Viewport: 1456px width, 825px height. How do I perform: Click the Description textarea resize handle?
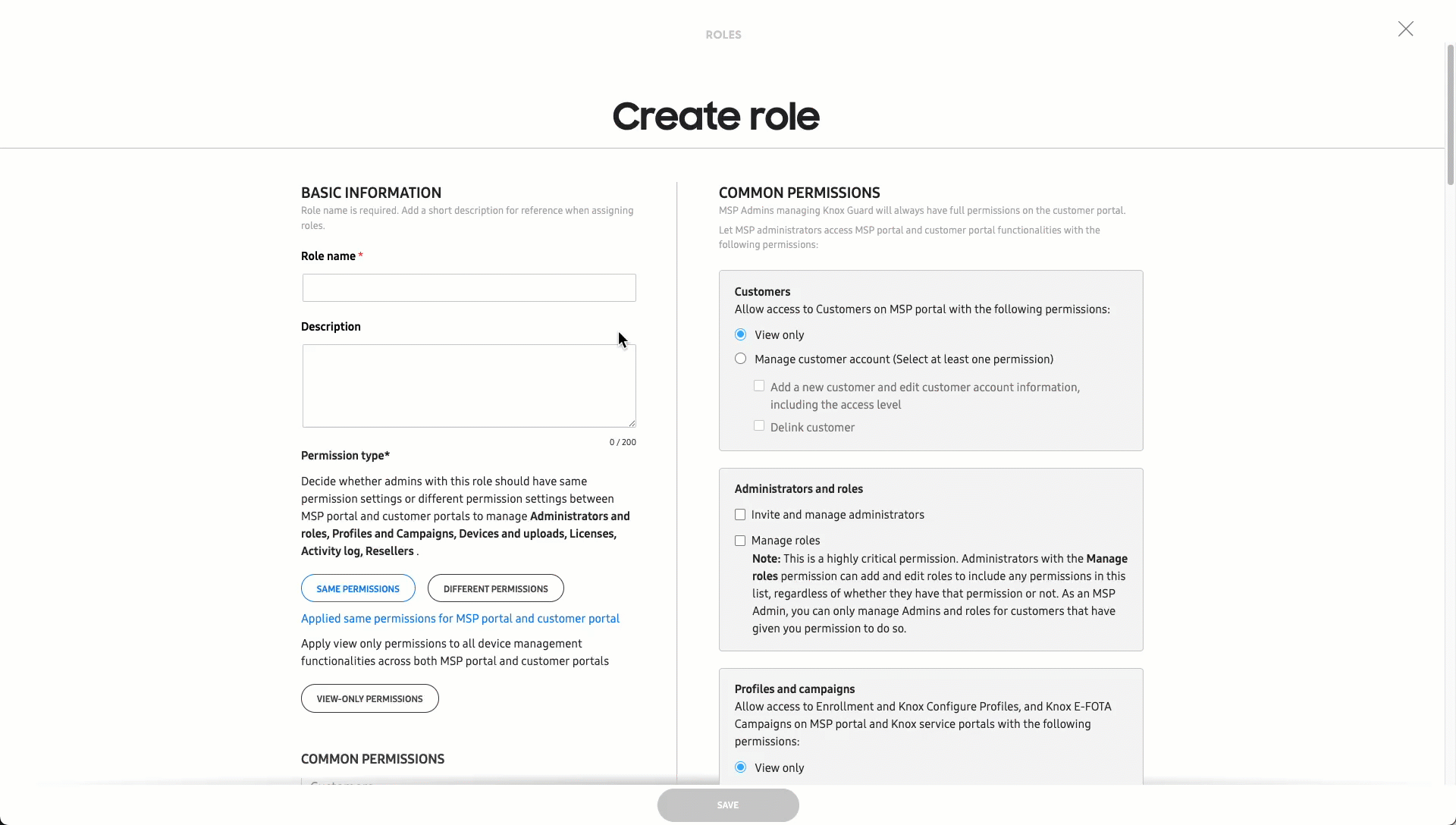tap(632, 422)
